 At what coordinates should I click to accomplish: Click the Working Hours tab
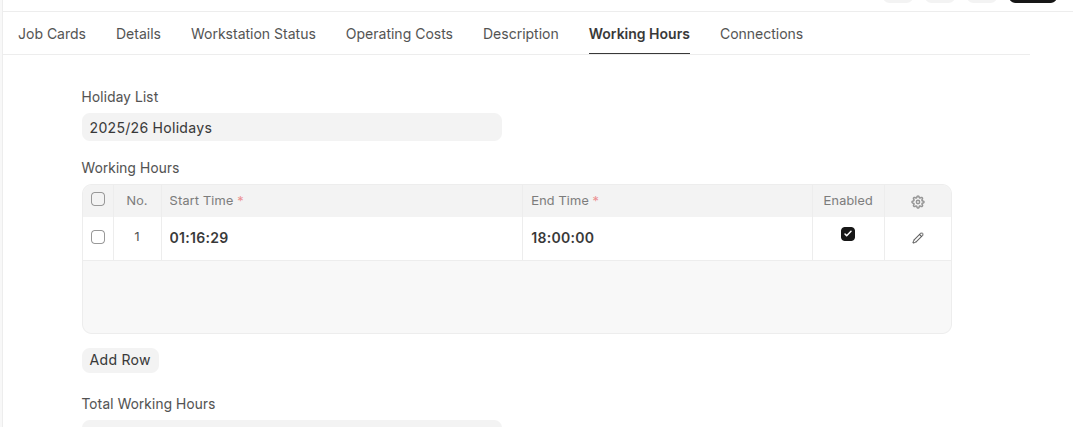[639, 34]
